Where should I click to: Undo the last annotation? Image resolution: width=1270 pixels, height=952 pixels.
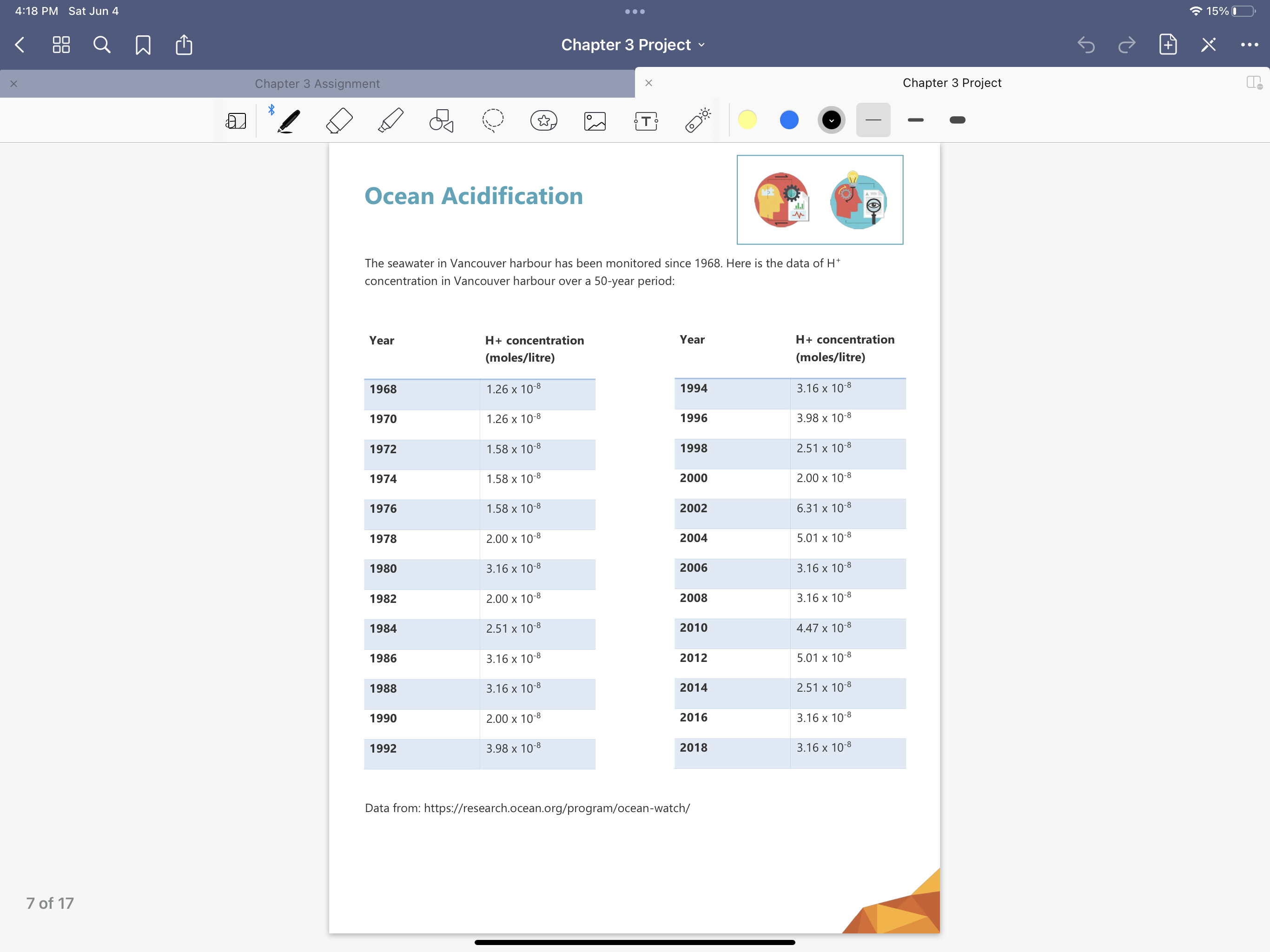pos(1086,45)
